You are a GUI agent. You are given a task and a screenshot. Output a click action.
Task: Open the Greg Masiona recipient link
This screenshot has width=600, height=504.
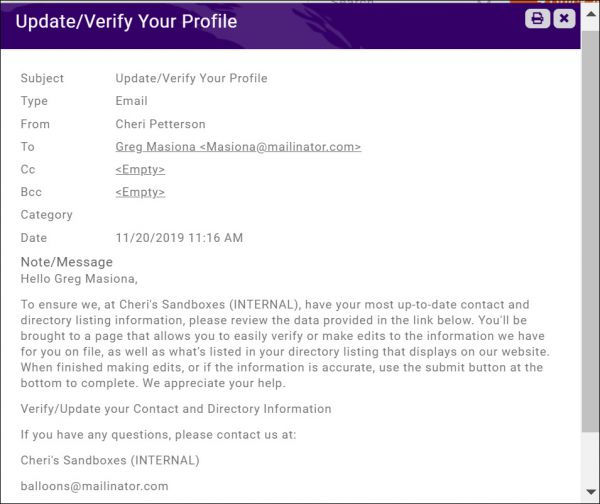[x=238, y=147]
